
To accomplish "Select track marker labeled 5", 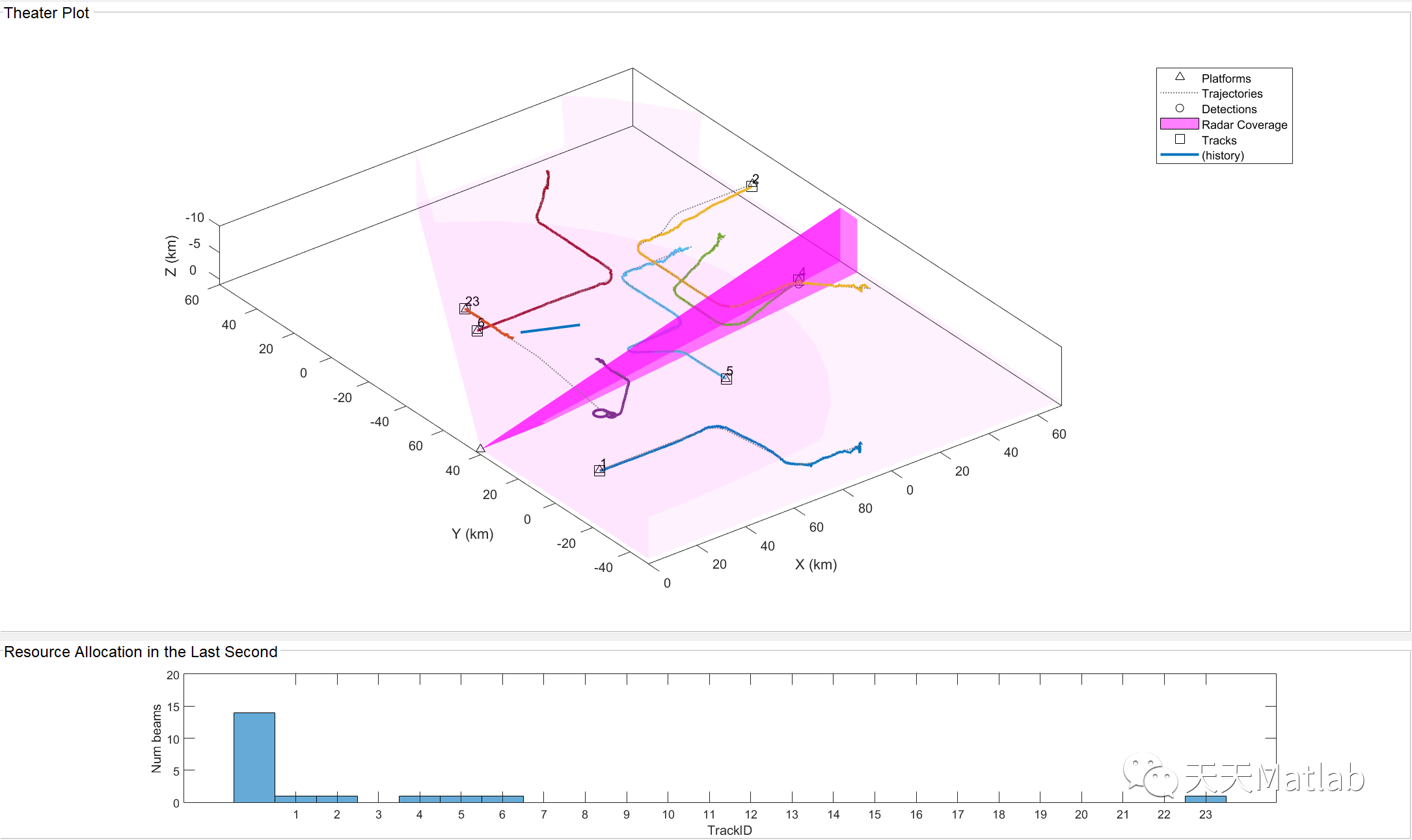I will click(726, 379).
